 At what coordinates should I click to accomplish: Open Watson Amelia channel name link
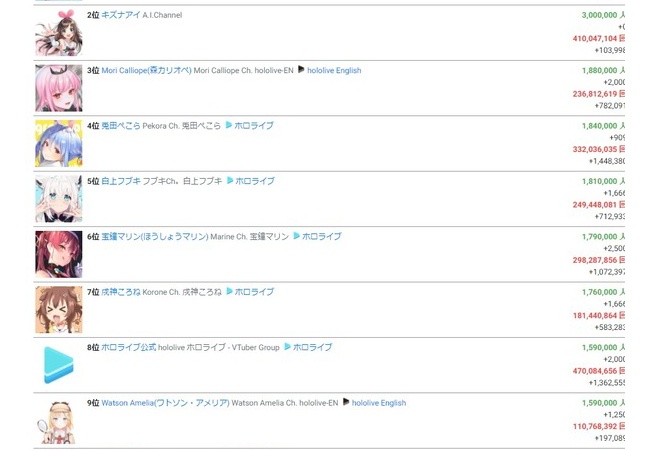pyautogui.click(x=165, y=403)
